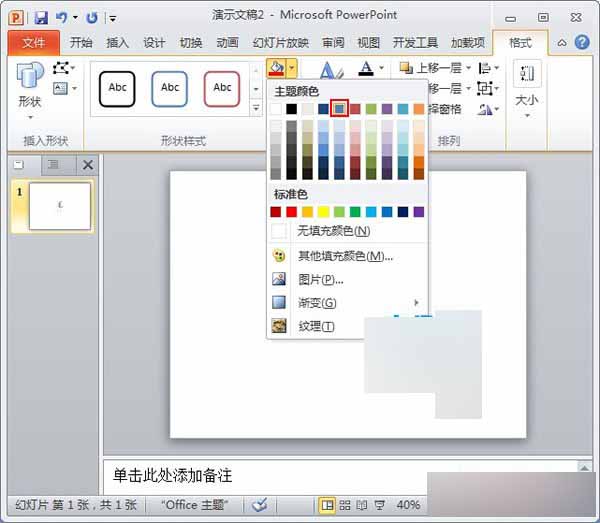
Task: Choose 其他填充颜色(M)... menu item
Action: click(x=347, y=256)
